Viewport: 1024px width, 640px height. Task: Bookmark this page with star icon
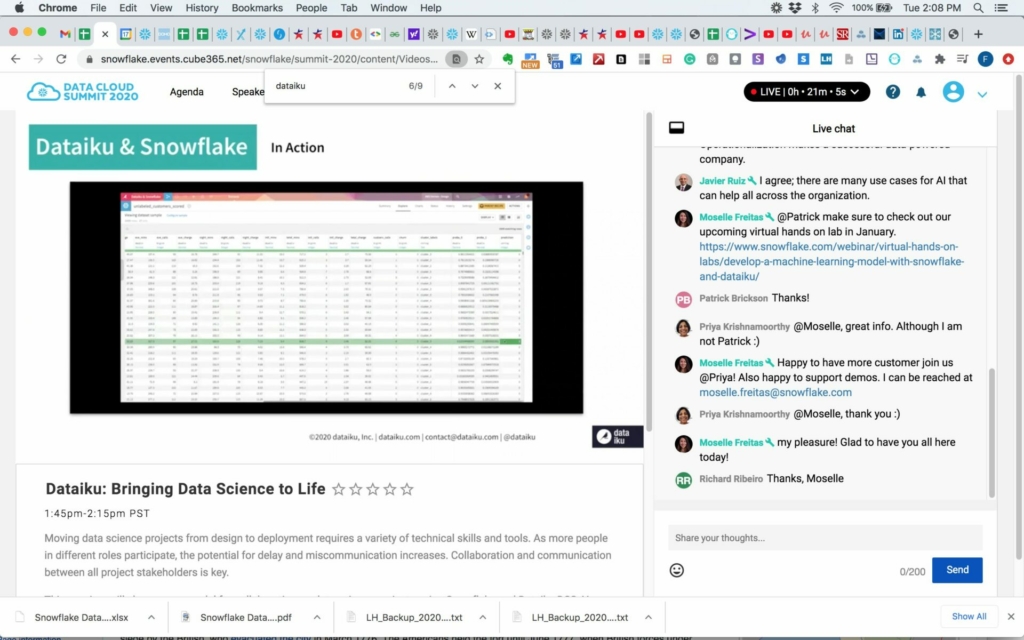coord(479,59)
